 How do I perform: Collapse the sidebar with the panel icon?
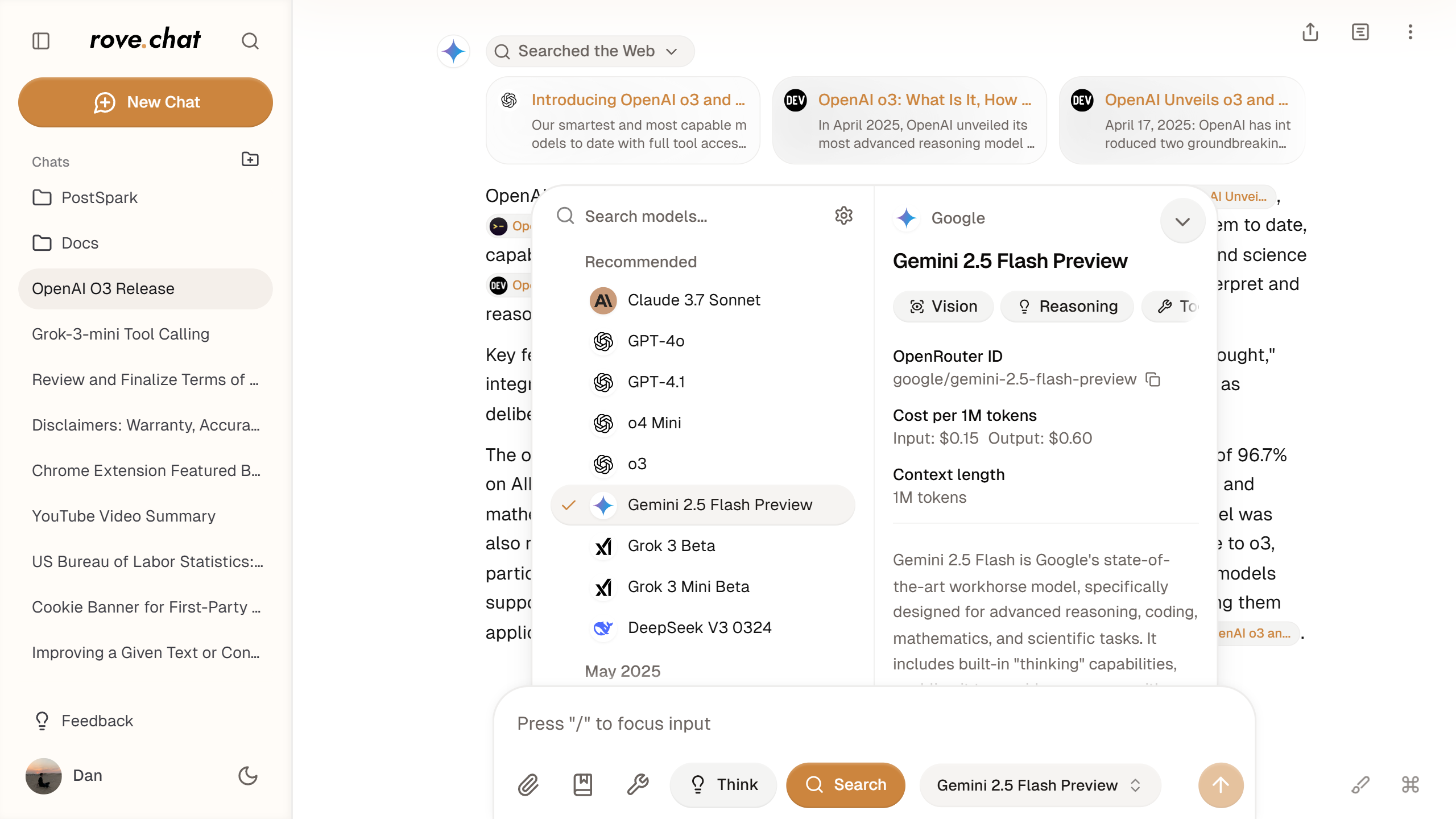point(41,41)
